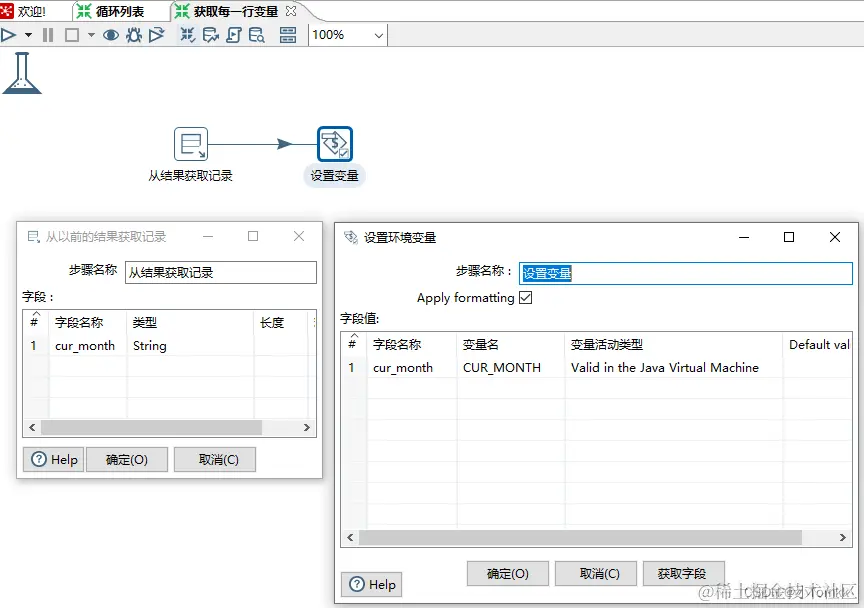Select the cur_month cell in left dialog
864x608 pixels.
pos(85,346)
